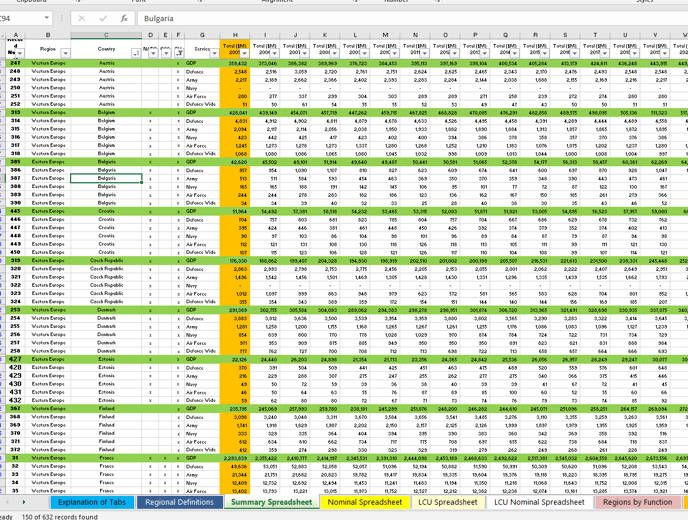
Task: Select column R header
Action: [535, 35]
